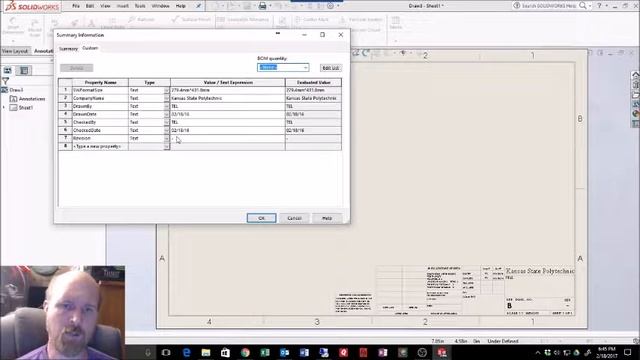Open the Tools menu
Viewport: 640px width, 360px height.
point(140,6)
